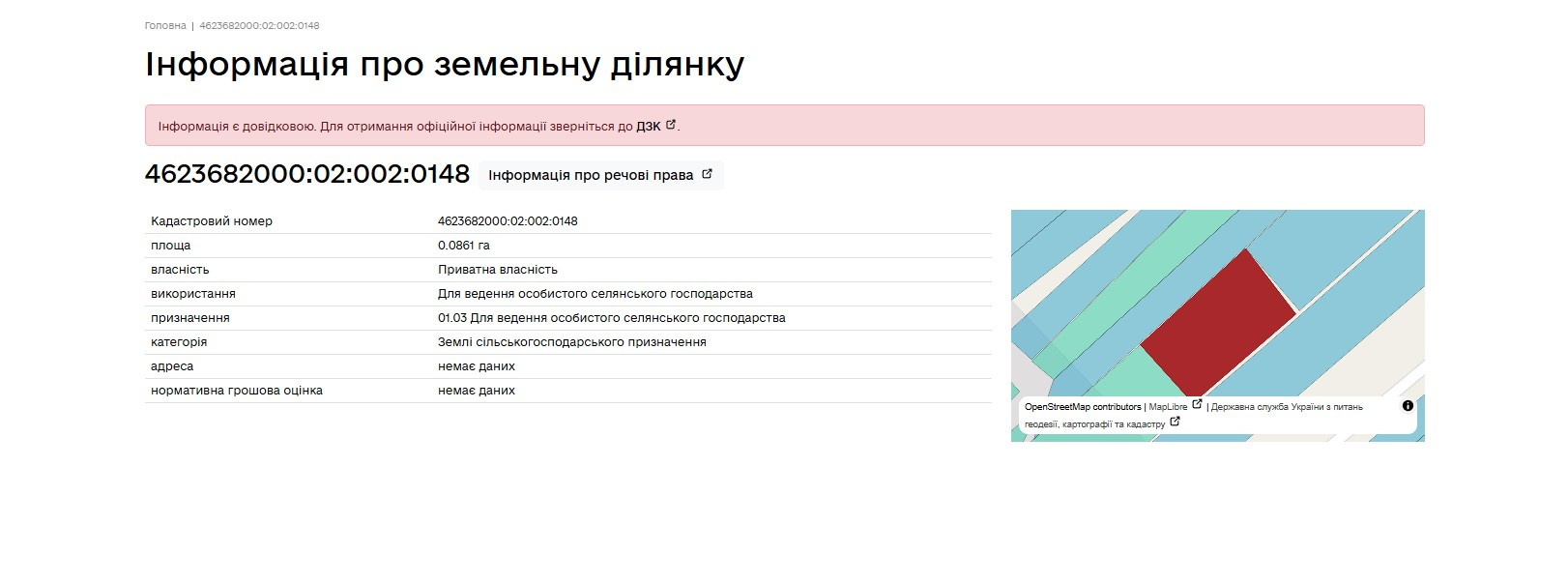The width and height of the screenshot is (1568, 583).
Task: Click cadastral number value in table
Action: [x=508, y=221]
